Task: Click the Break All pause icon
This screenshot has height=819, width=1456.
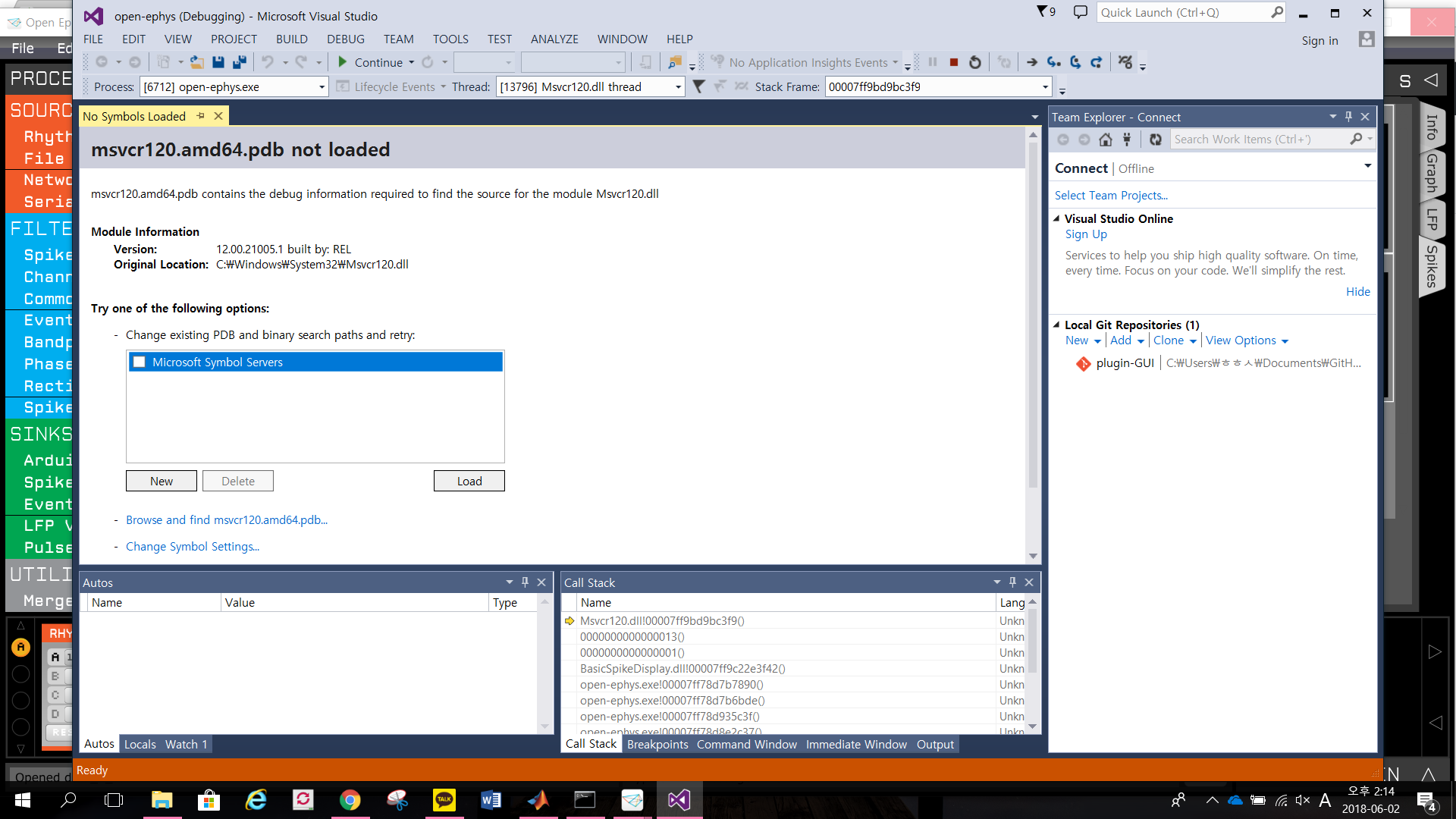Action: (932, 62)
